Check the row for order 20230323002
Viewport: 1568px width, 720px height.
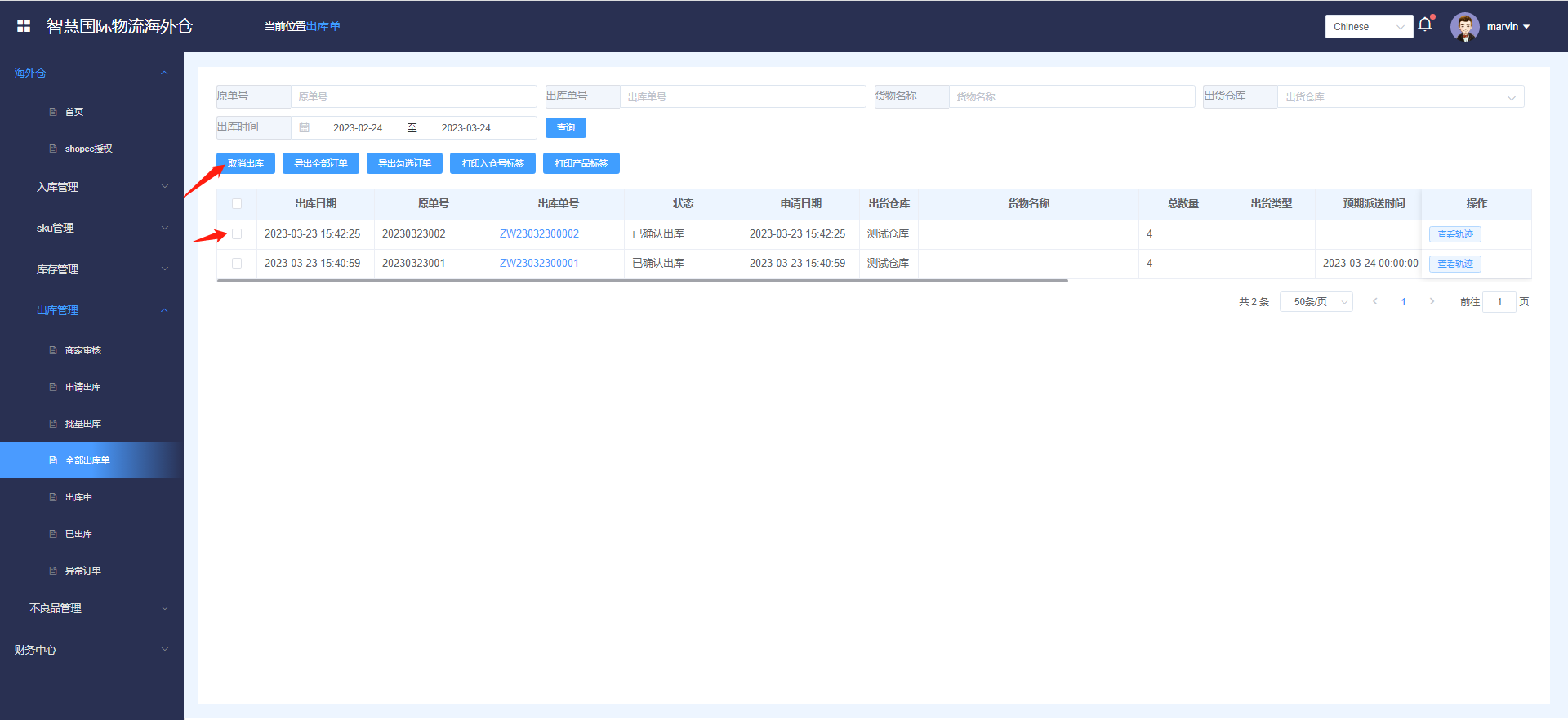(x=237, y=234)
